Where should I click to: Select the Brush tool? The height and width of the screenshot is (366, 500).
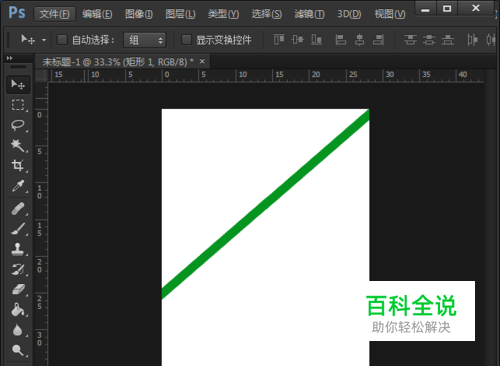18,229
